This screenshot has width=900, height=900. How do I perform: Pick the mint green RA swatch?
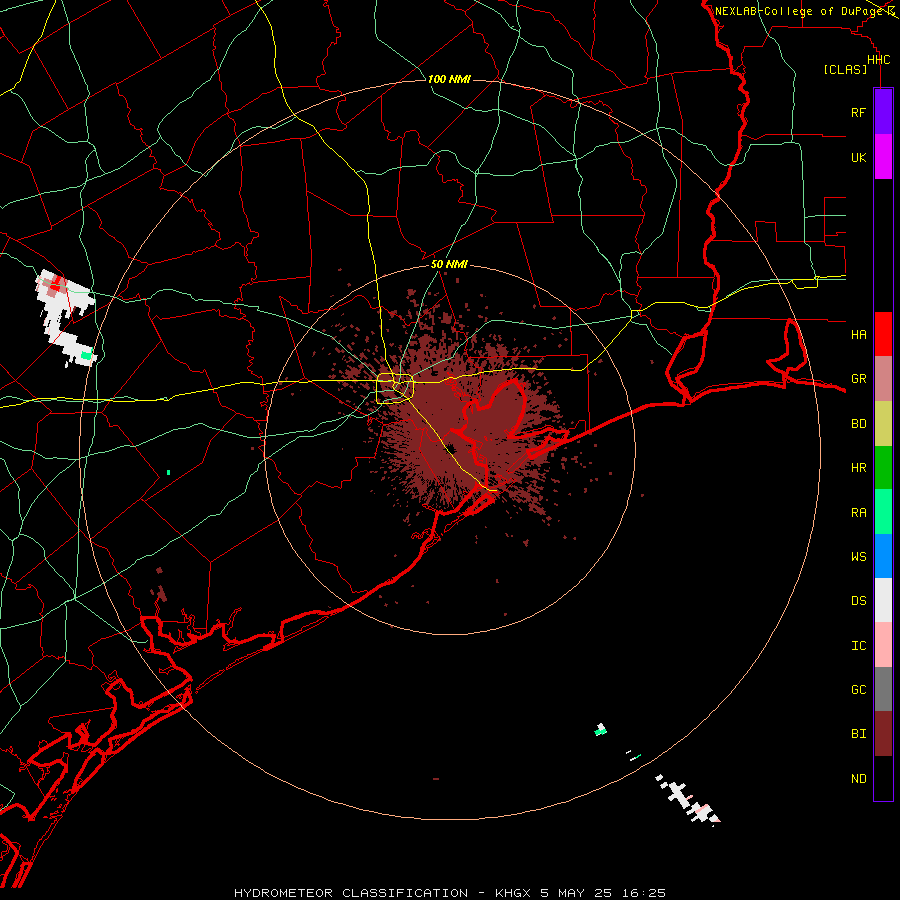coord(883,512)
